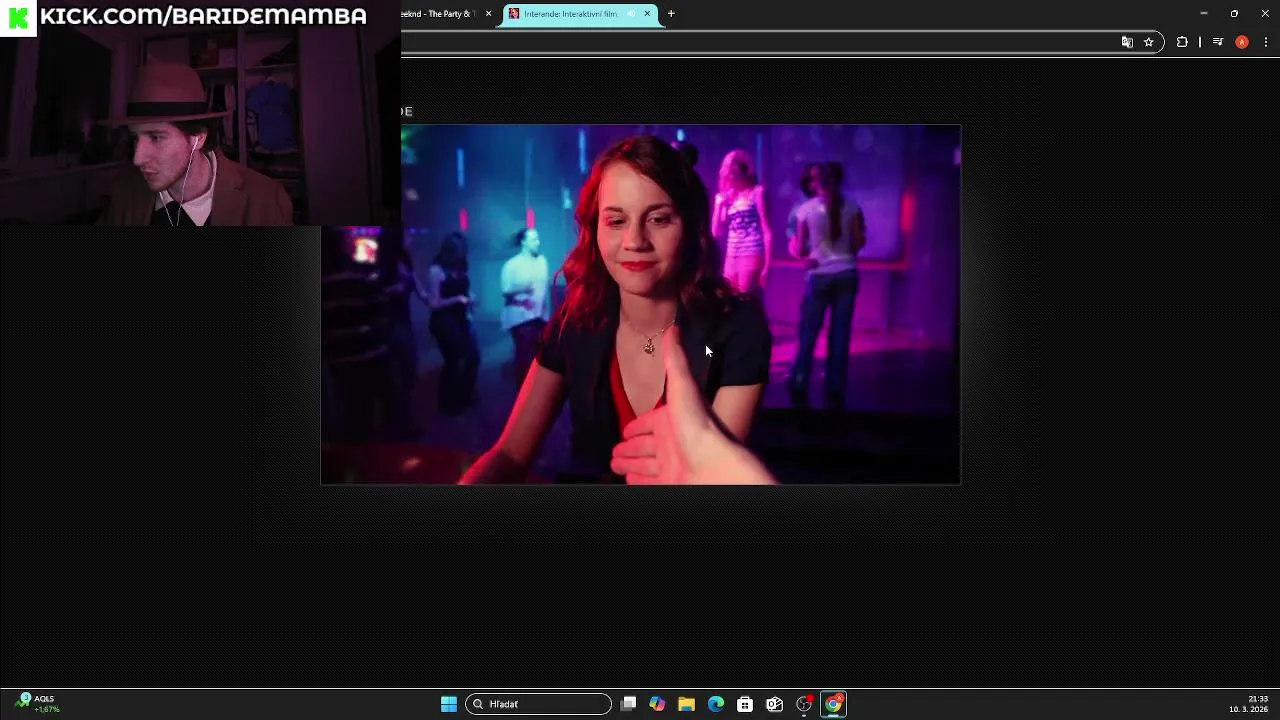Open the clock and date flyout
This screenshot has width=1280, height=720.
(1249, 704)
